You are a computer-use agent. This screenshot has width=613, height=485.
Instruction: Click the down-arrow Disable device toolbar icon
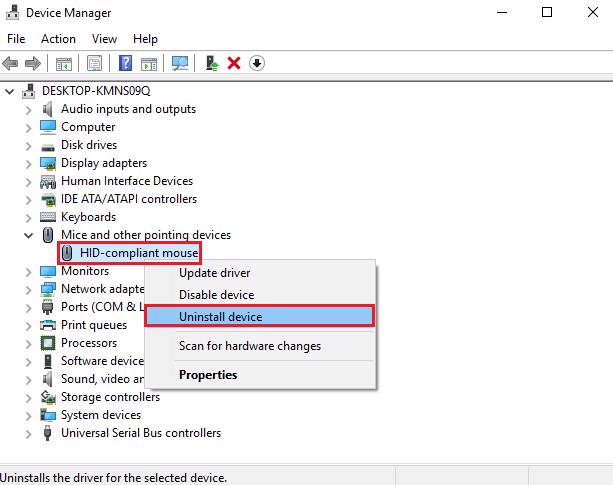pyautogui.click(x=257, y=64)
